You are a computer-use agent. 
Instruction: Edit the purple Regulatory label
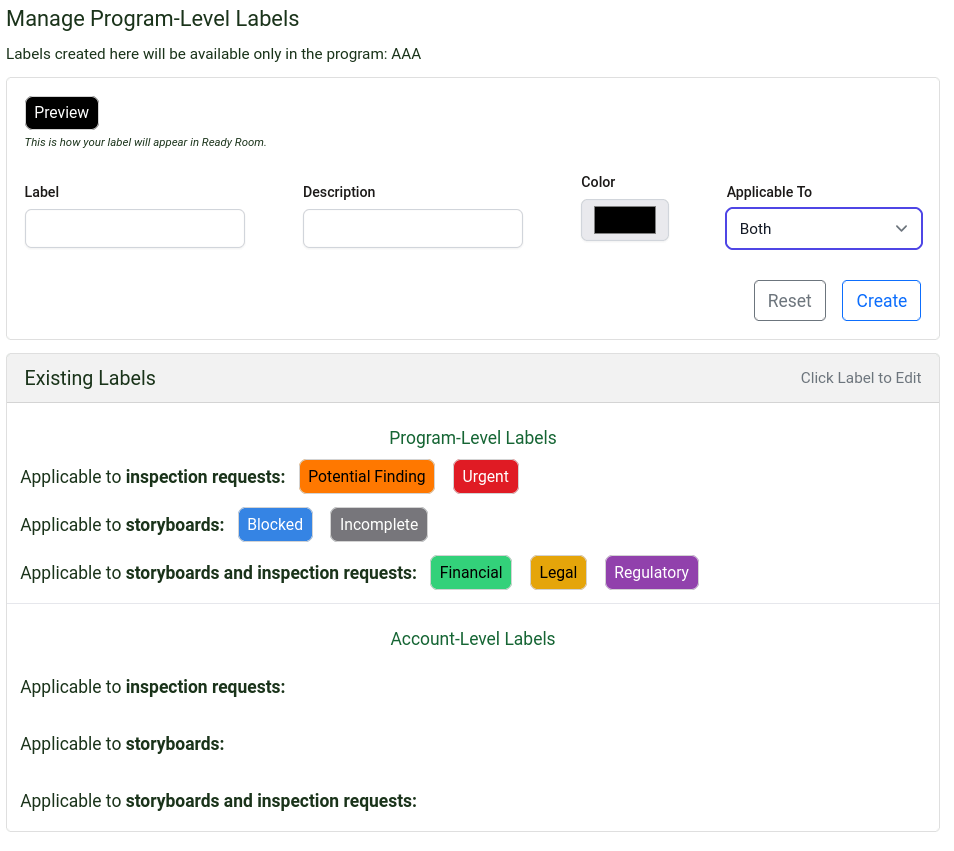pyautogui.click(x=651, y=573)
